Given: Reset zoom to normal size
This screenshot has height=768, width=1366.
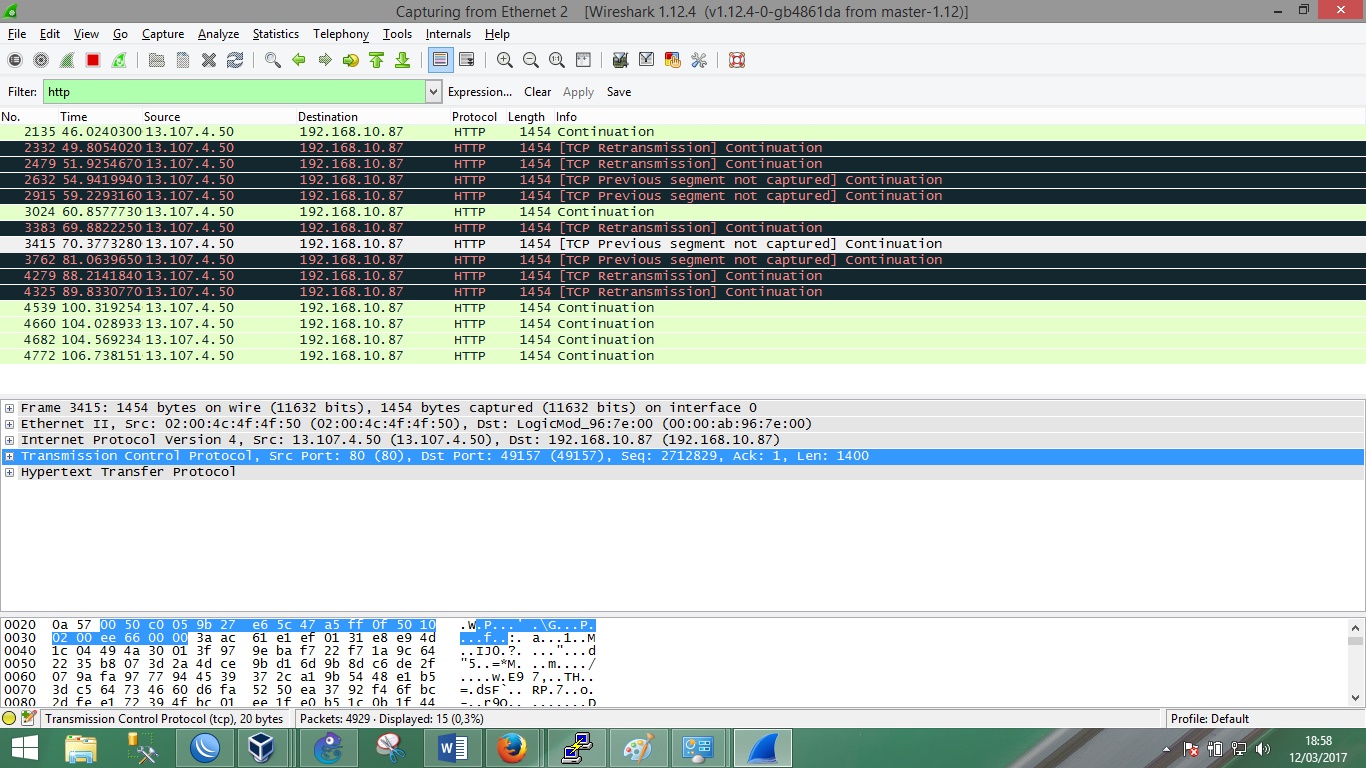Looking at the screenshot, I should coord(557,60).
